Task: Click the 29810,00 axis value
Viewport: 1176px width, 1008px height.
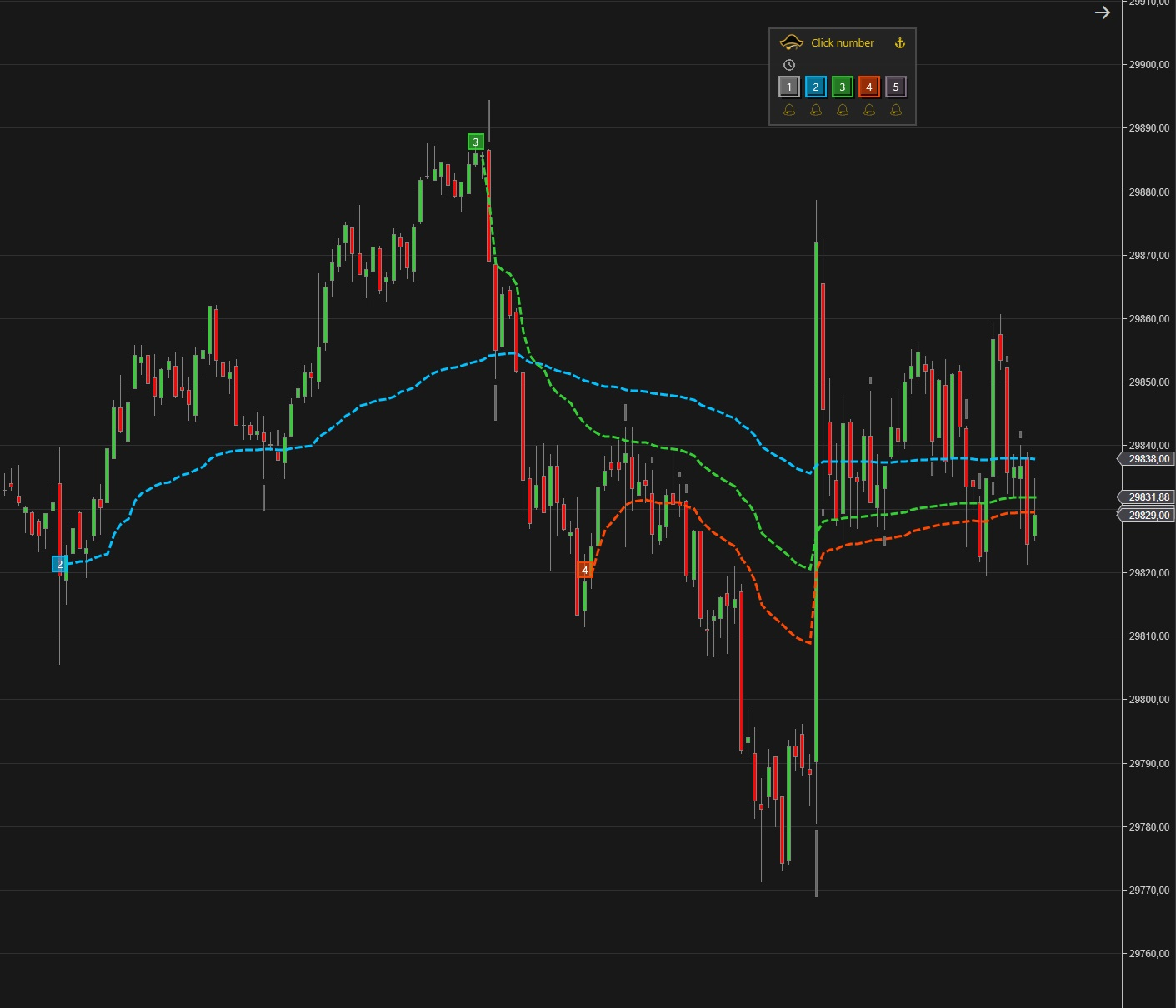Action: pyautogui.click(x=1149, y=636)
